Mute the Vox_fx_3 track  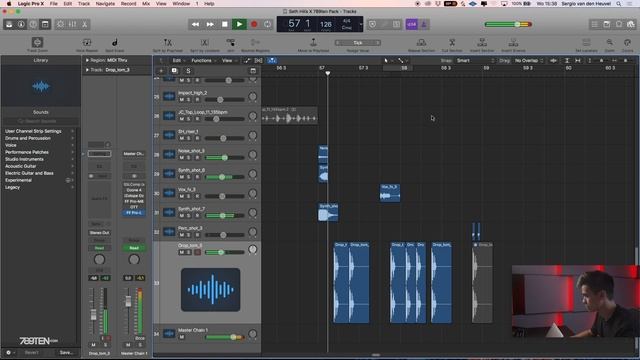click(x=182, y=196)
